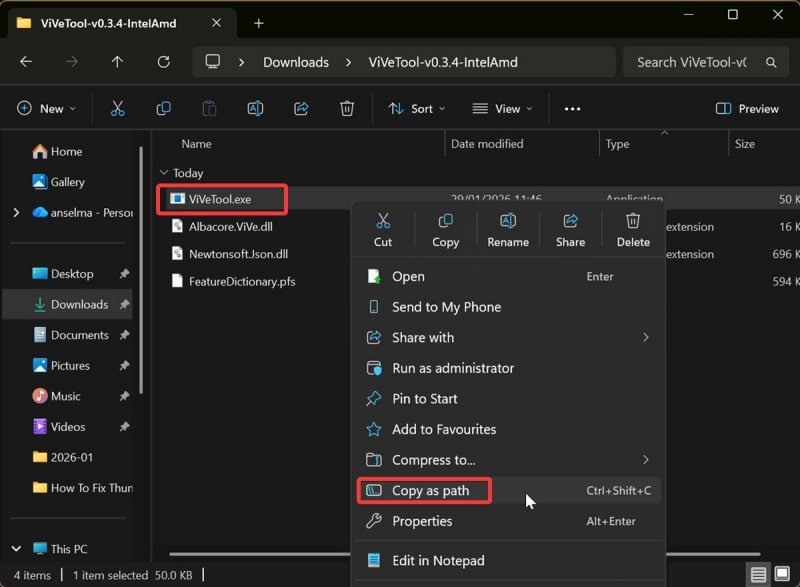Screen dimensions: 800x587
Task: Click Downloads in the address breadcrumb
Action: click(x=296, y=62)
